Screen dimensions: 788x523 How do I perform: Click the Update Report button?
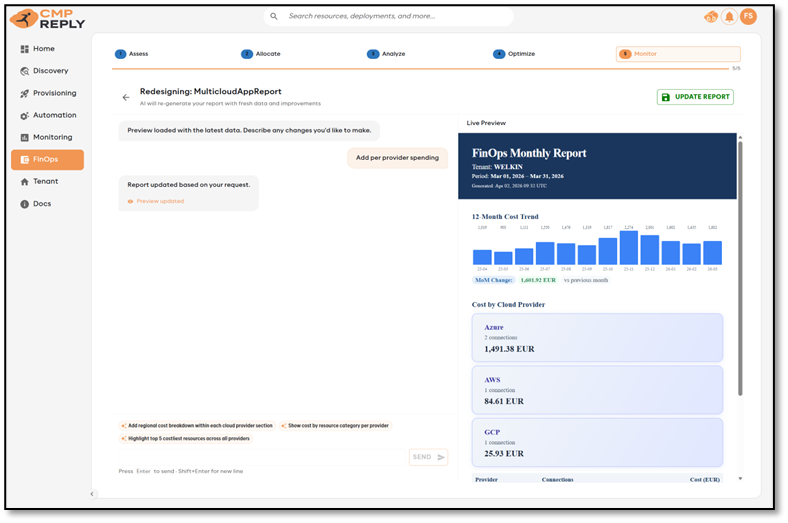tap(695, 97)
